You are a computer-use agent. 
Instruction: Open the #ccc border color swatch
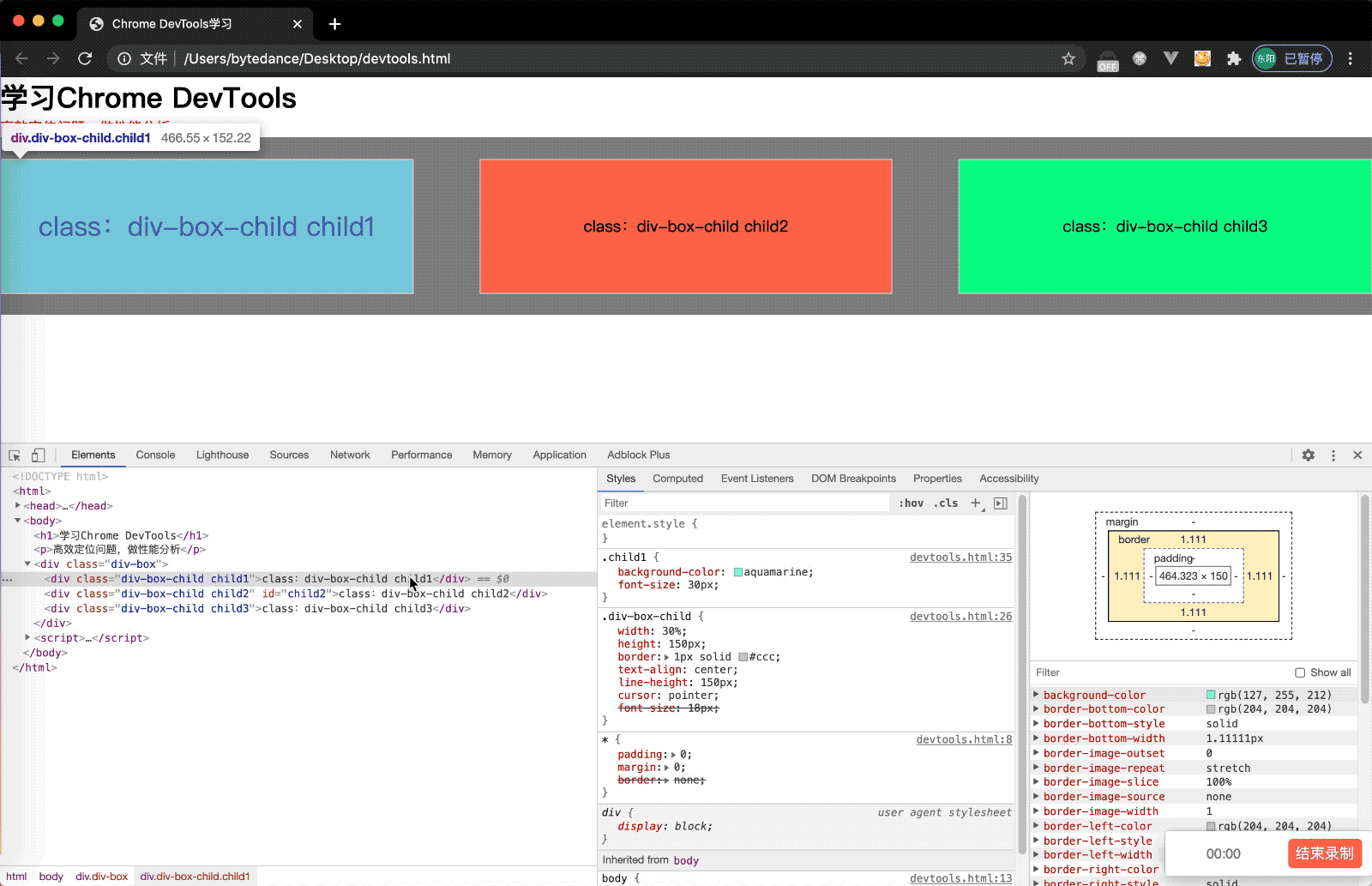coord(743,657)
